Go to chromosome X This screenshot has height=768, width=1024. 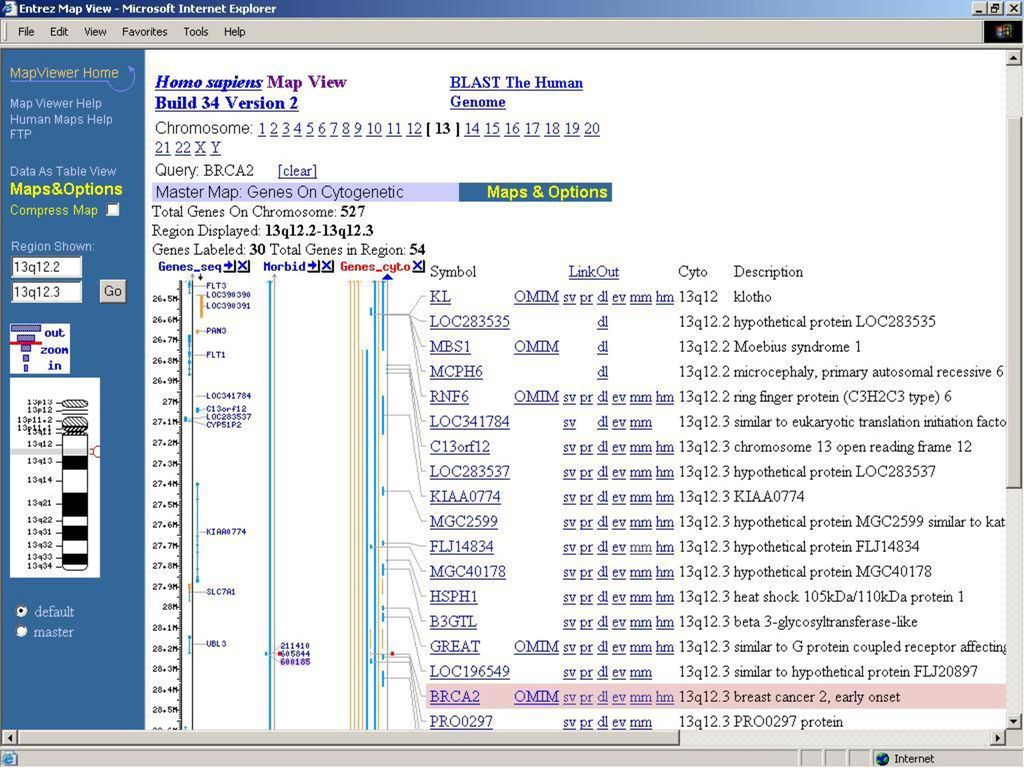pyautogui.click(x=200, y=148)
